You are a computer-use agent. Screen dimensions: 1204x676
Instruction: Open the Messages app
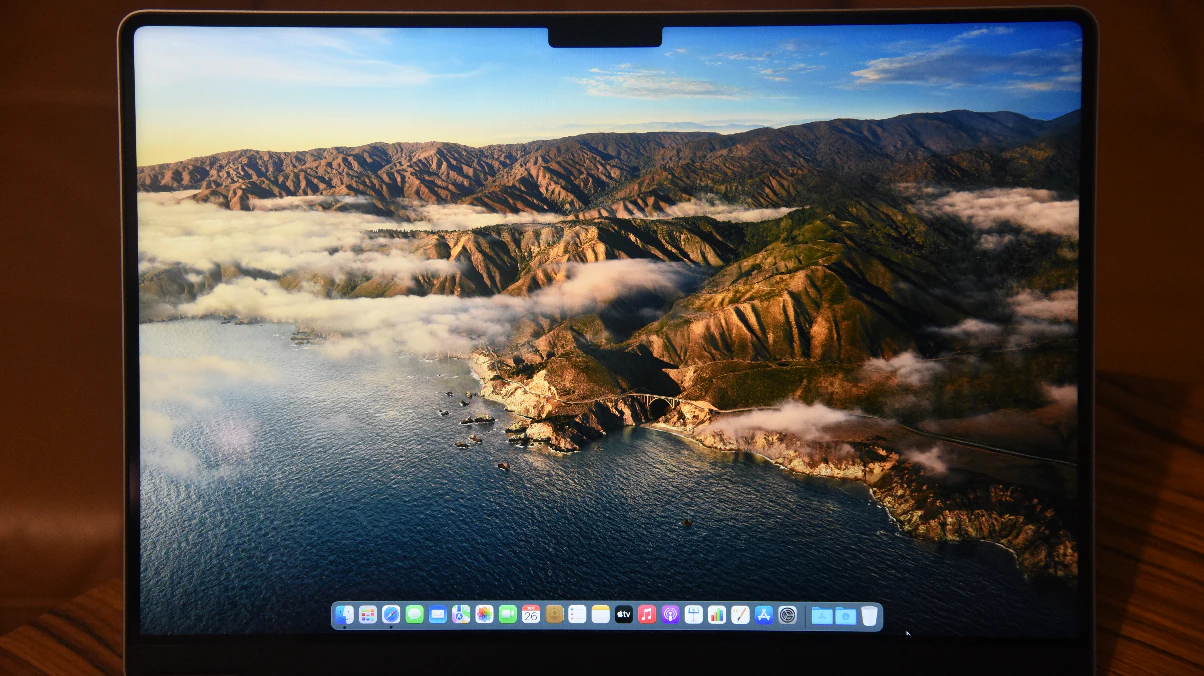tap(414, 615)
